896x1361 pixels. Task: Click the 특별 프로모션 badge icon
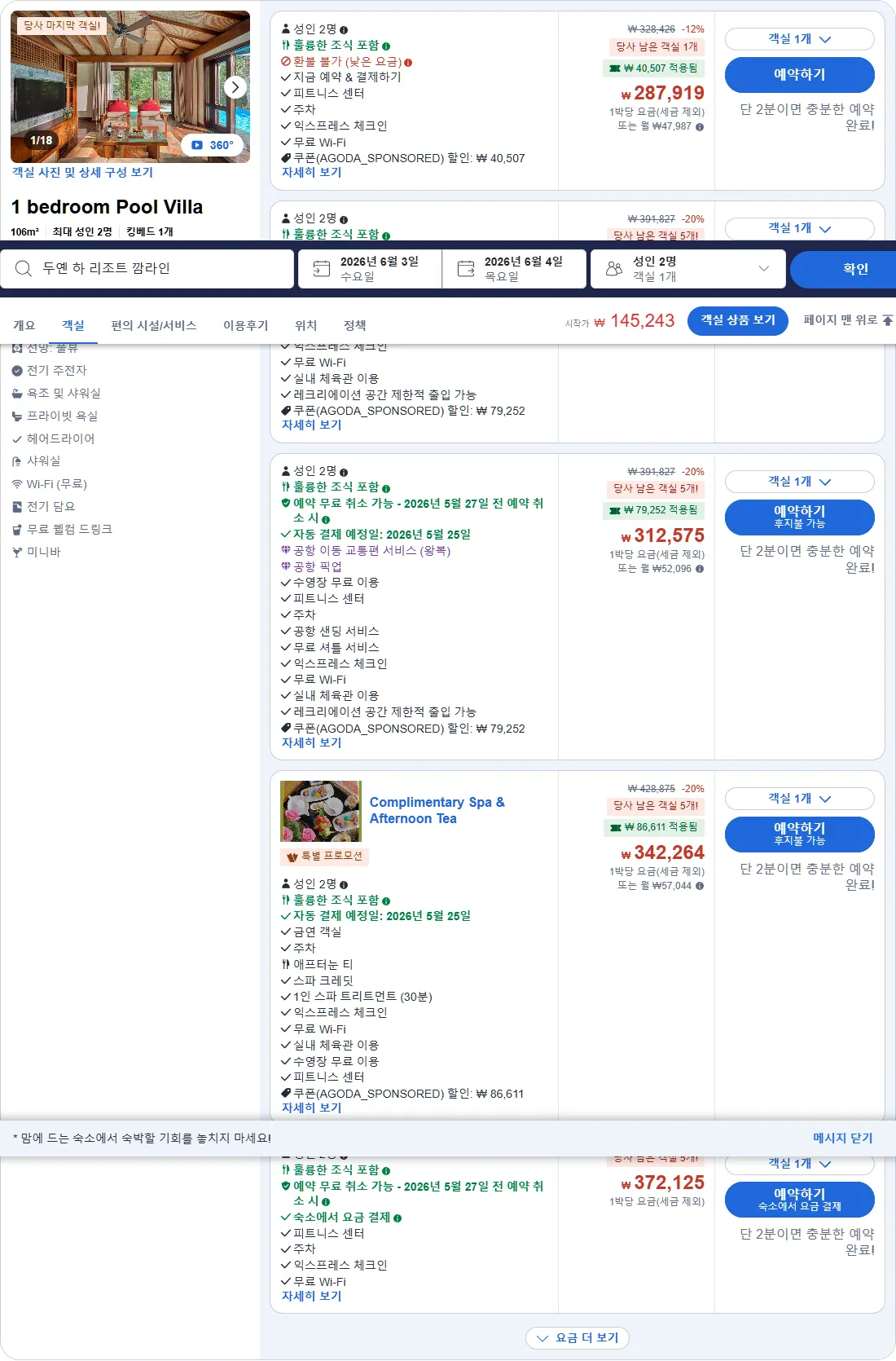[x=292, y=857]
